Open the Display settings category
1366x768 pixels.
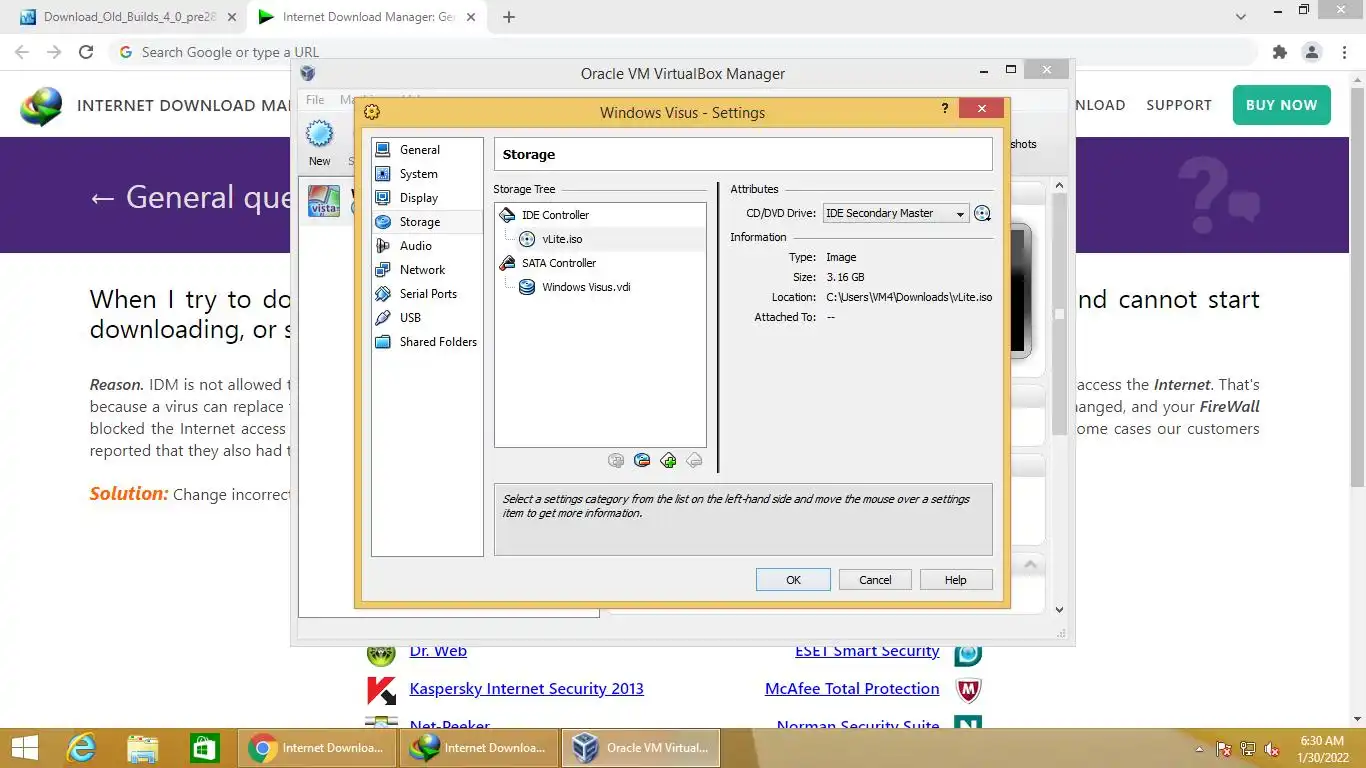point(427,198)
